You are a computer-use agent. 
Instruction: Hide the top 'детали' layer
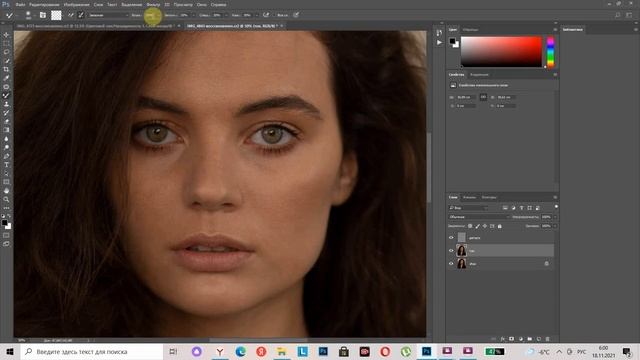point(451,238)
